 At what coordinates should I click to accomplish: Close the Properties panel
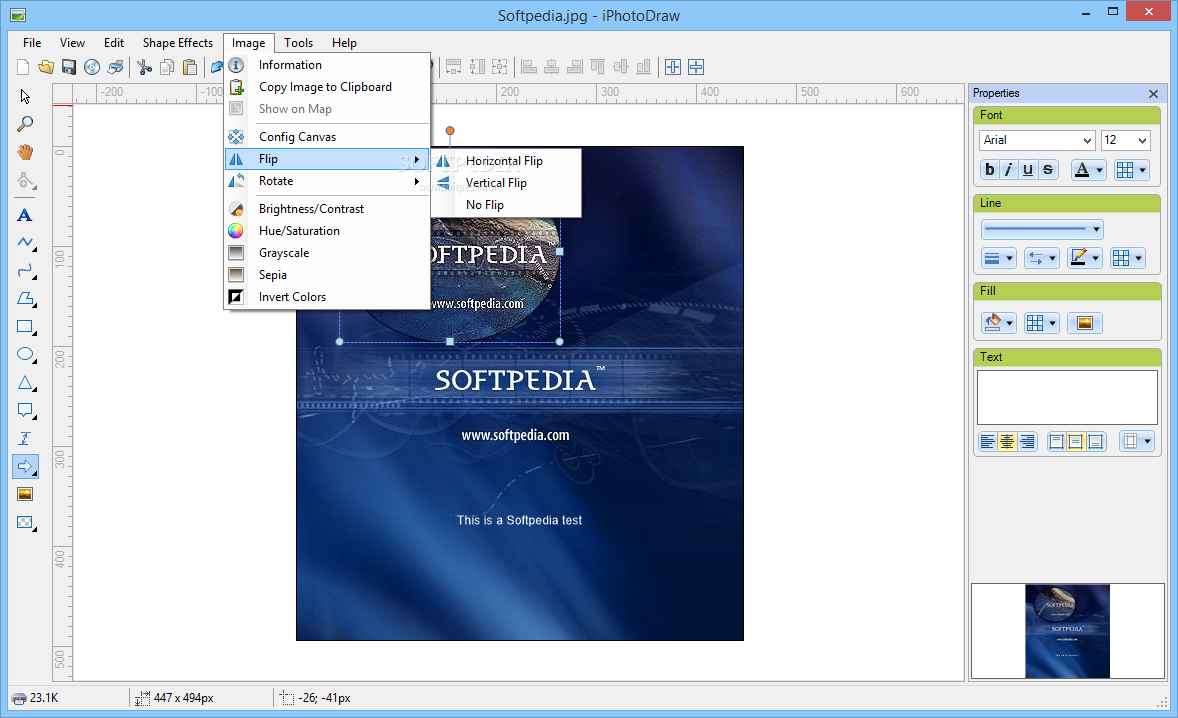(1153, 94)
